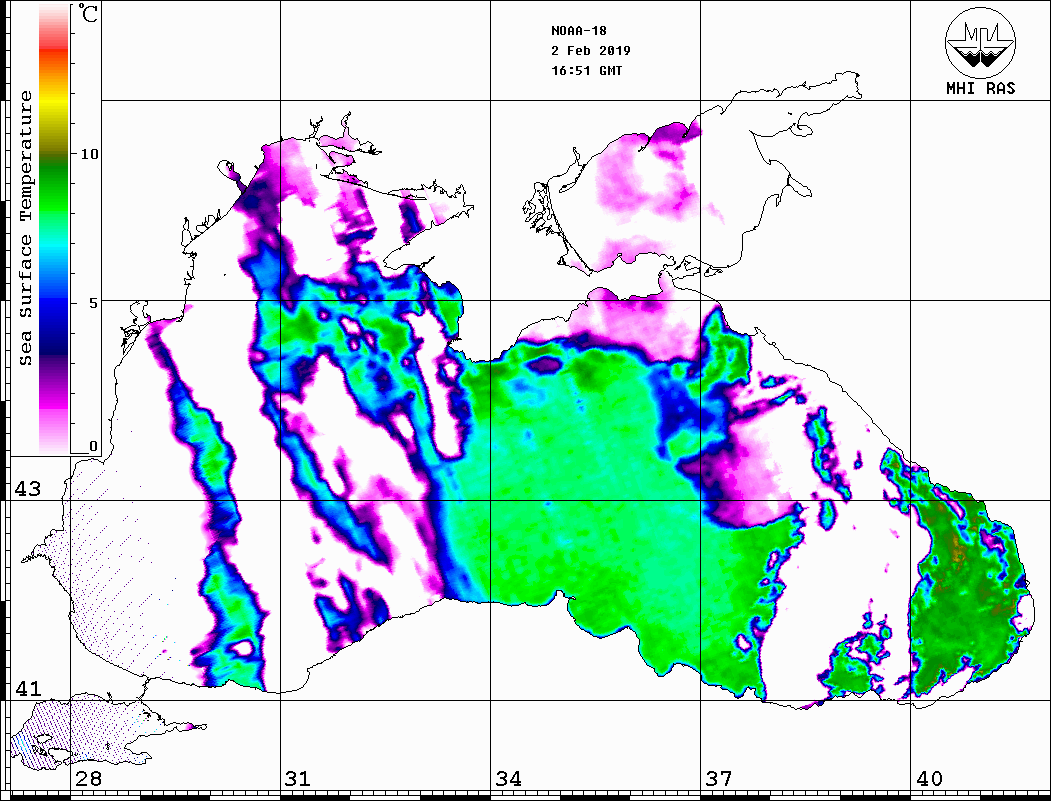The width and height of the screenshot is (1051, 801).
Task: Click the "NOAA-18" satellite label
Action: point(579,31)
